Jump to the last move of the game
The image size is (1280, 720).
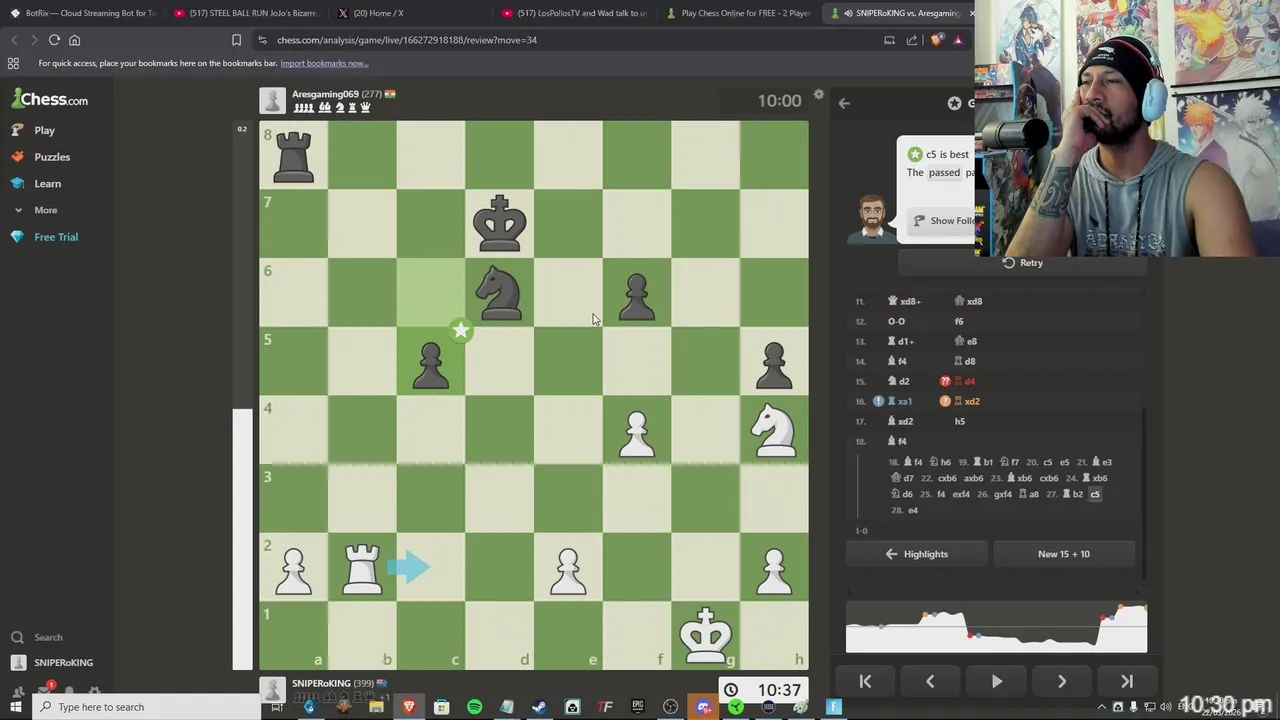(x=1127, y=681)
